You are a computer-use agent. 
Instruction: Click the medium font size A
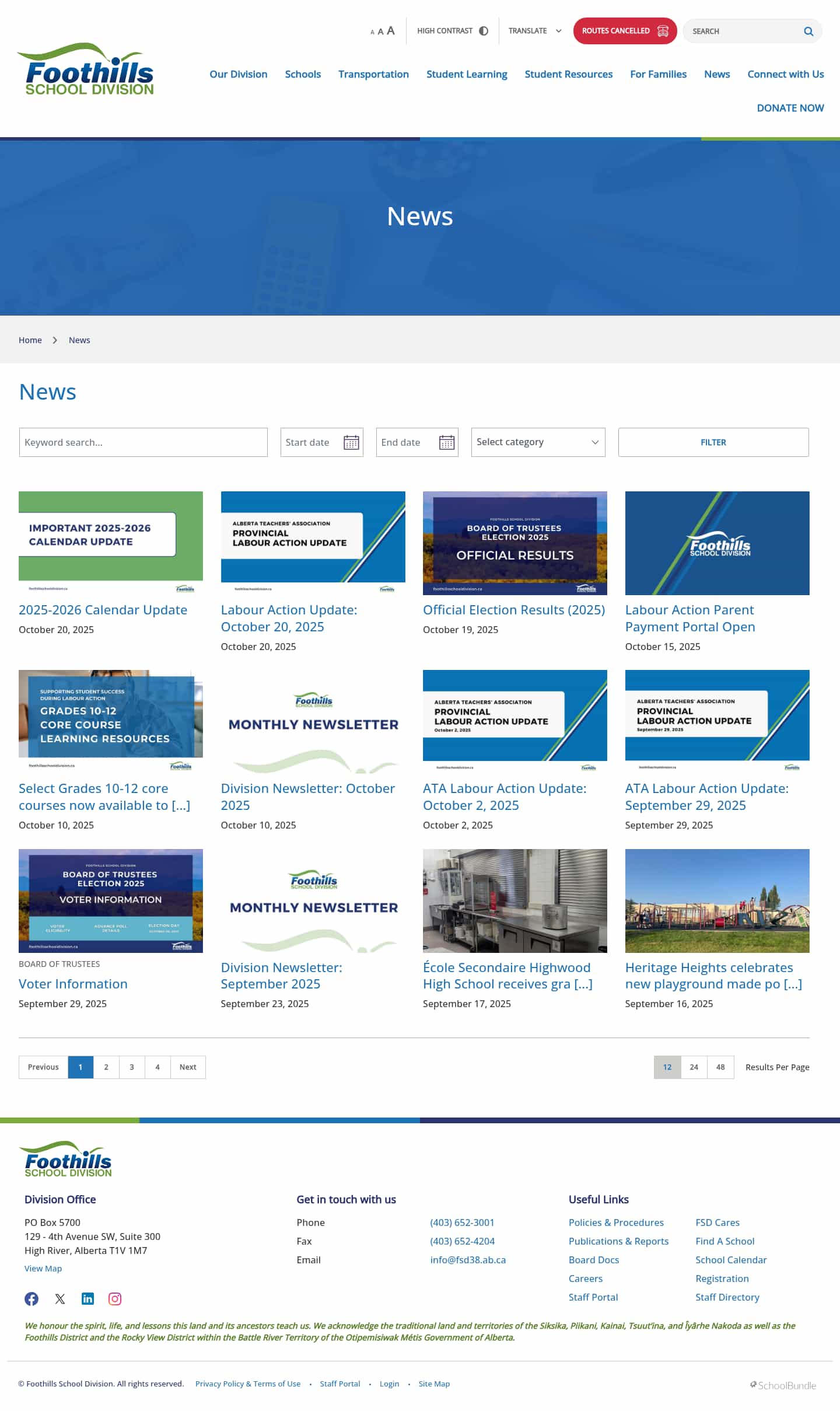380,32
